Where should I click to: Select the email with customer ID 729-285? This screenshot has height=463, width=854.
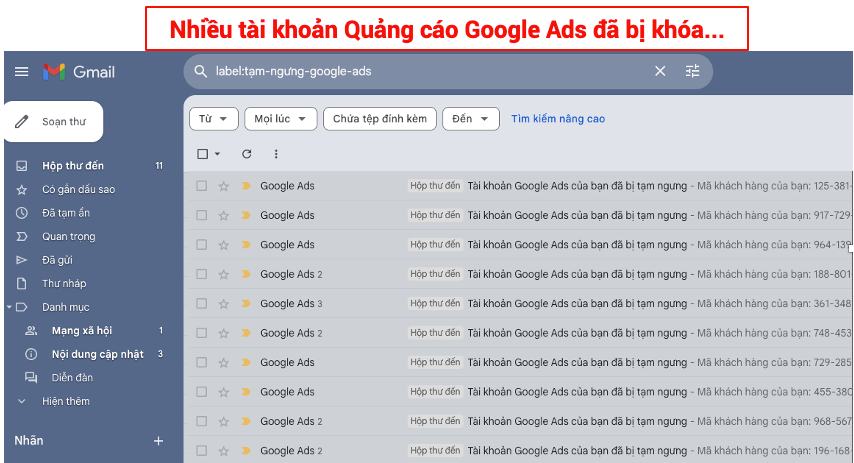(202, 362)
